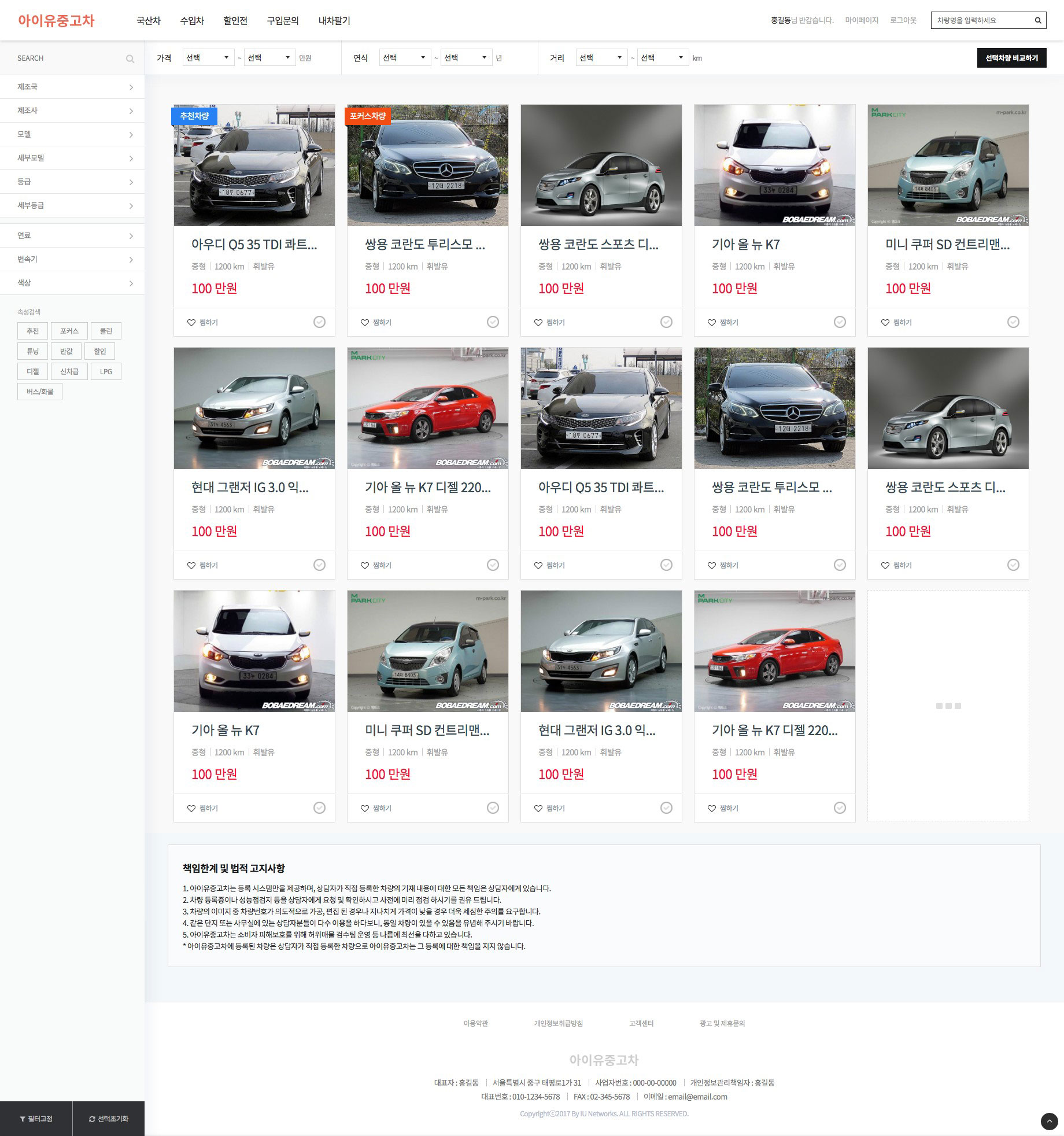Click heart icon on second-row 현대 그랜저 IG card

pos(191,565)
